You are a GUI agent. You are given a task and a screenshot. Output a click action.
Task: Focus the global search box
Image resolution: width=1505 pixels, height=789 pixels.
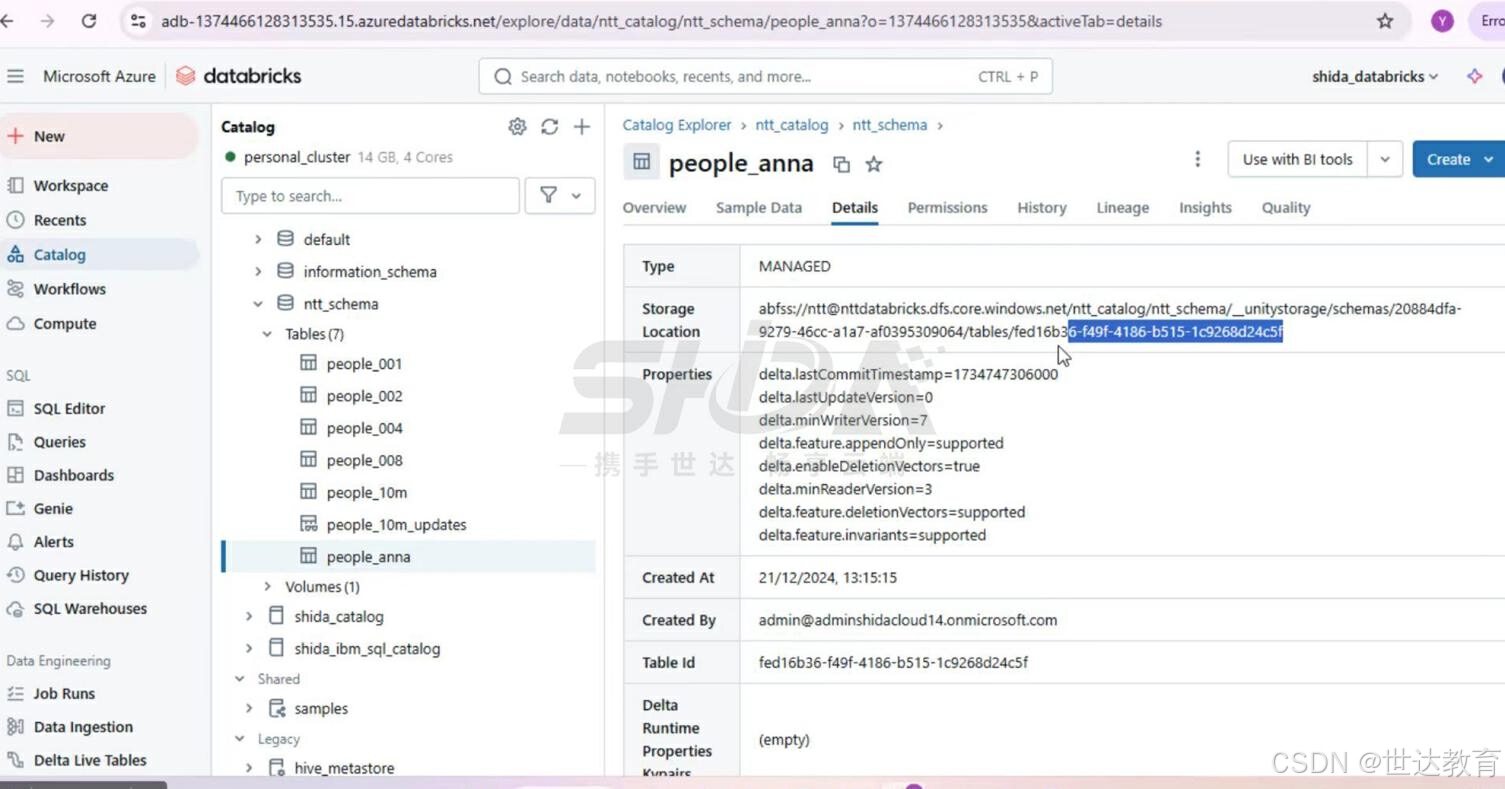(x=766, y=76)
